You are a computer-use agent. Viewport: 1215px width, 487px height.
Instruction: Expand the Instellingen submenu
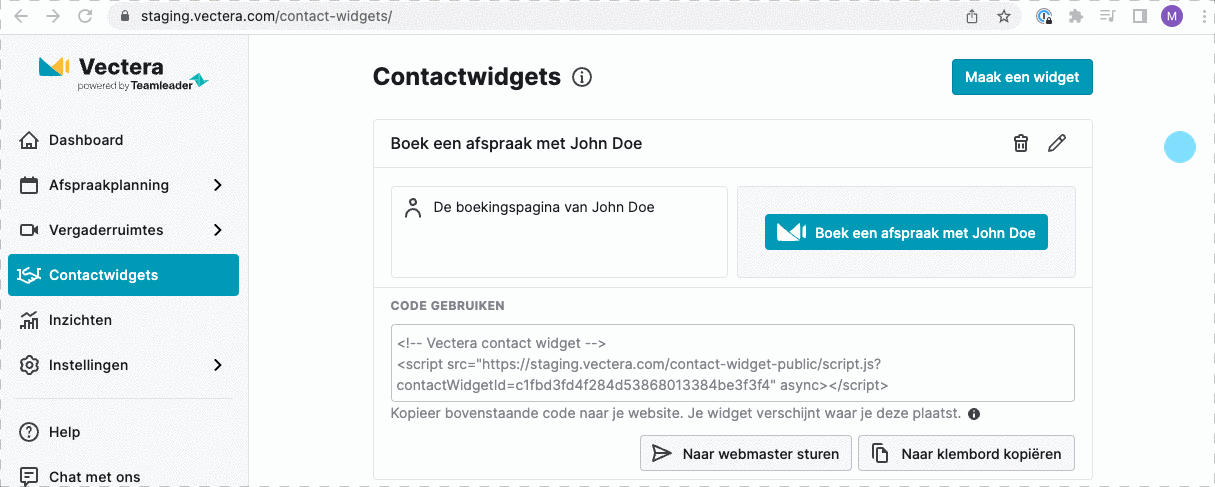(218, 365)
